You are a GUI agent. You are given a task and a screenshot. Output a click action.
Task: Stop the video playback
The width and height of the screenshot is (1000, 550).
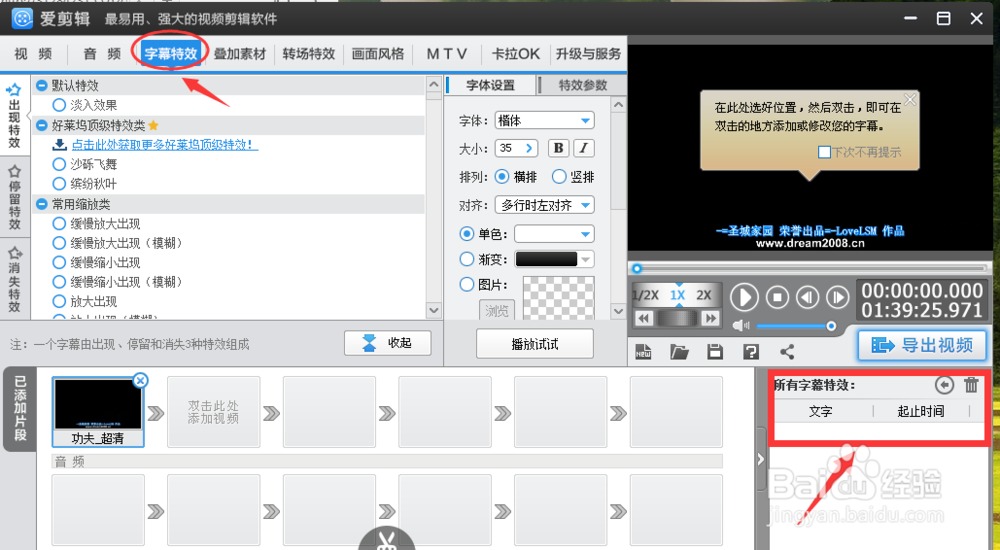point(777,297)
